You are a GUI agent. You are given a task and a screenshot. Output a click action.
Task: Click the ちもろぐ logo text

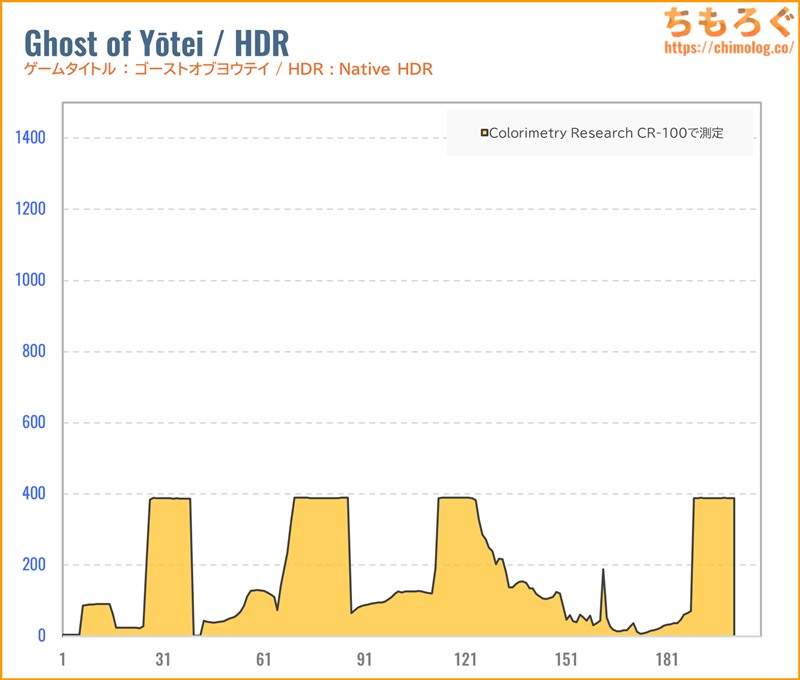724,22
